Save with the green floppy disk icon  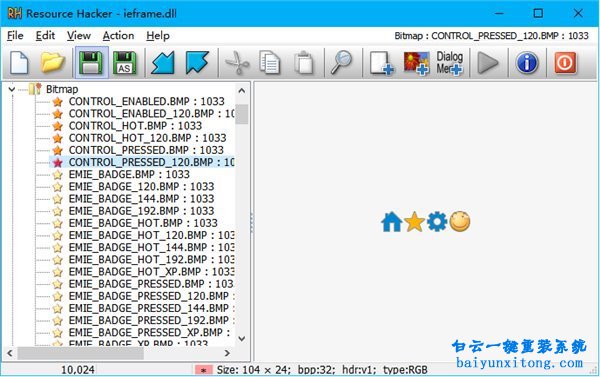[x=91, y=63]
